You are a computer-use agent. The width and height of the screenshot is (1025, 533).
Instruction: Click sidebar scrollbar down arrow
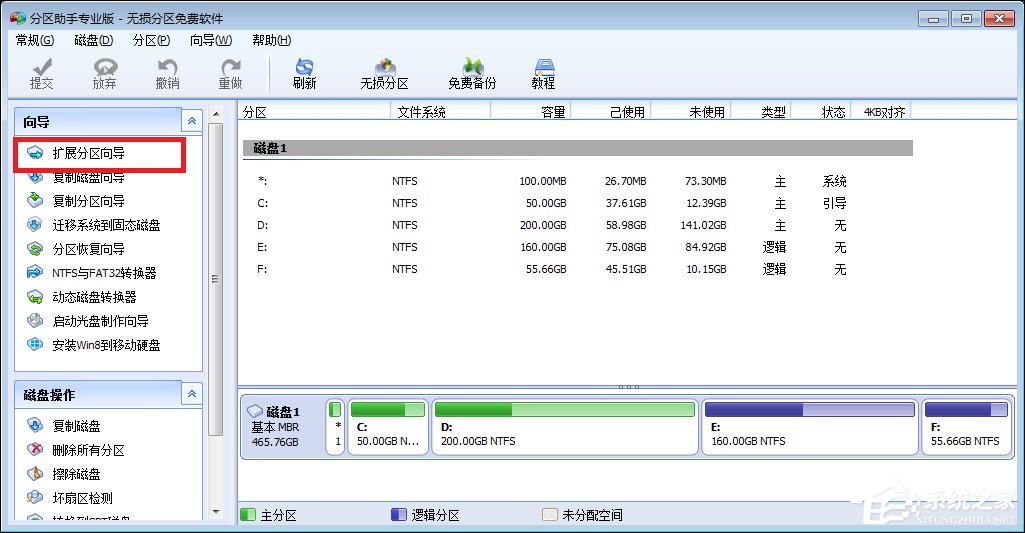point(216,511)
